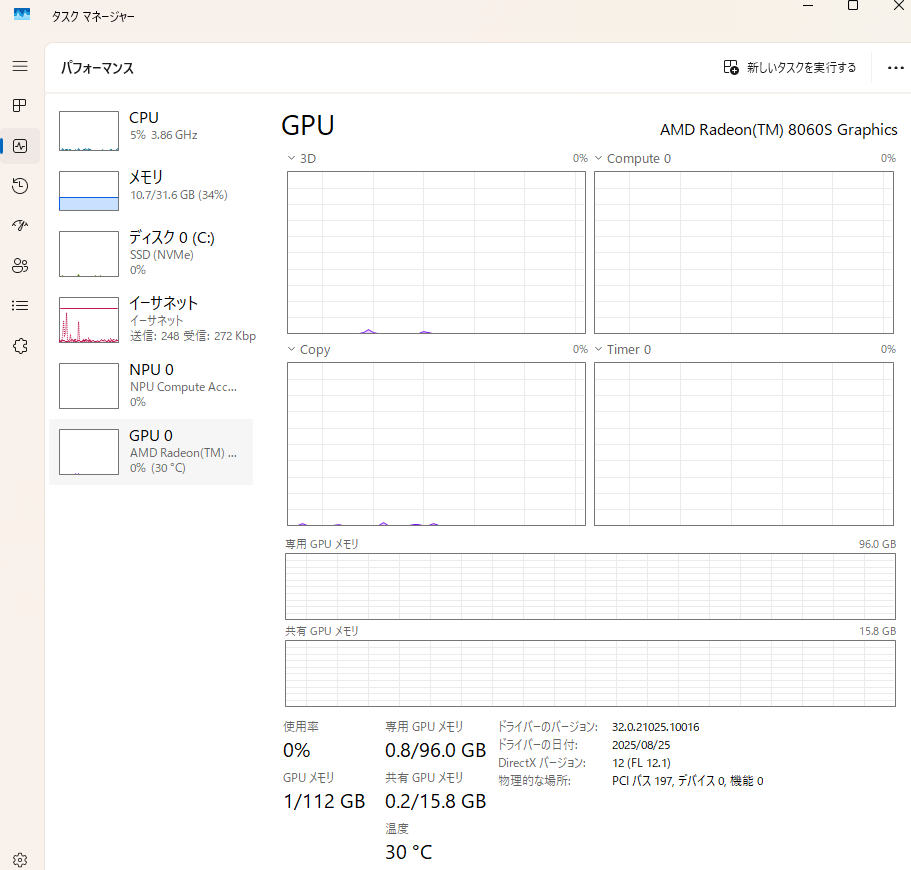Click the 共有 GPU メモリ graph
Image resolution: width=911 pixels, height=870 pixels.
(590, 674)
